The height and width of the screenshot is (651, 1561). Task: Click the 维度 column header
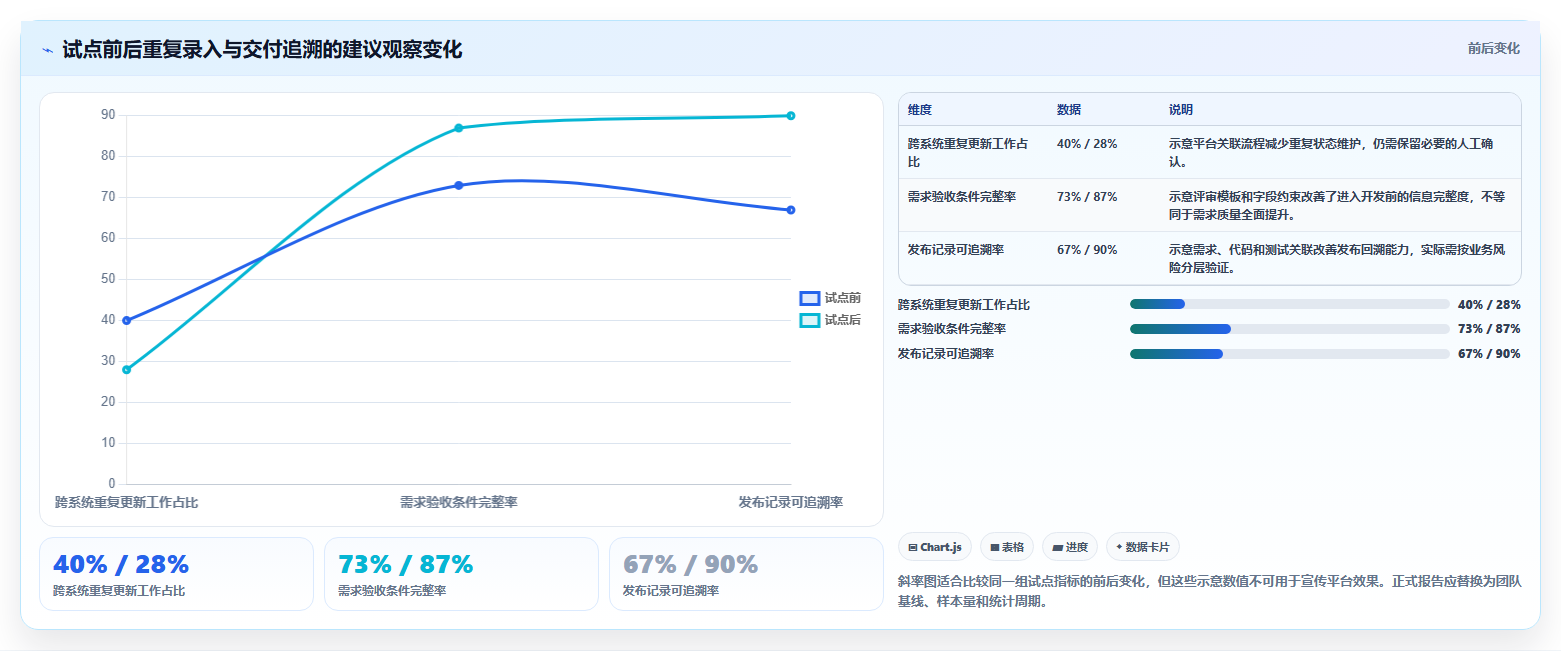pyautogui.click(x=920, y=110)
